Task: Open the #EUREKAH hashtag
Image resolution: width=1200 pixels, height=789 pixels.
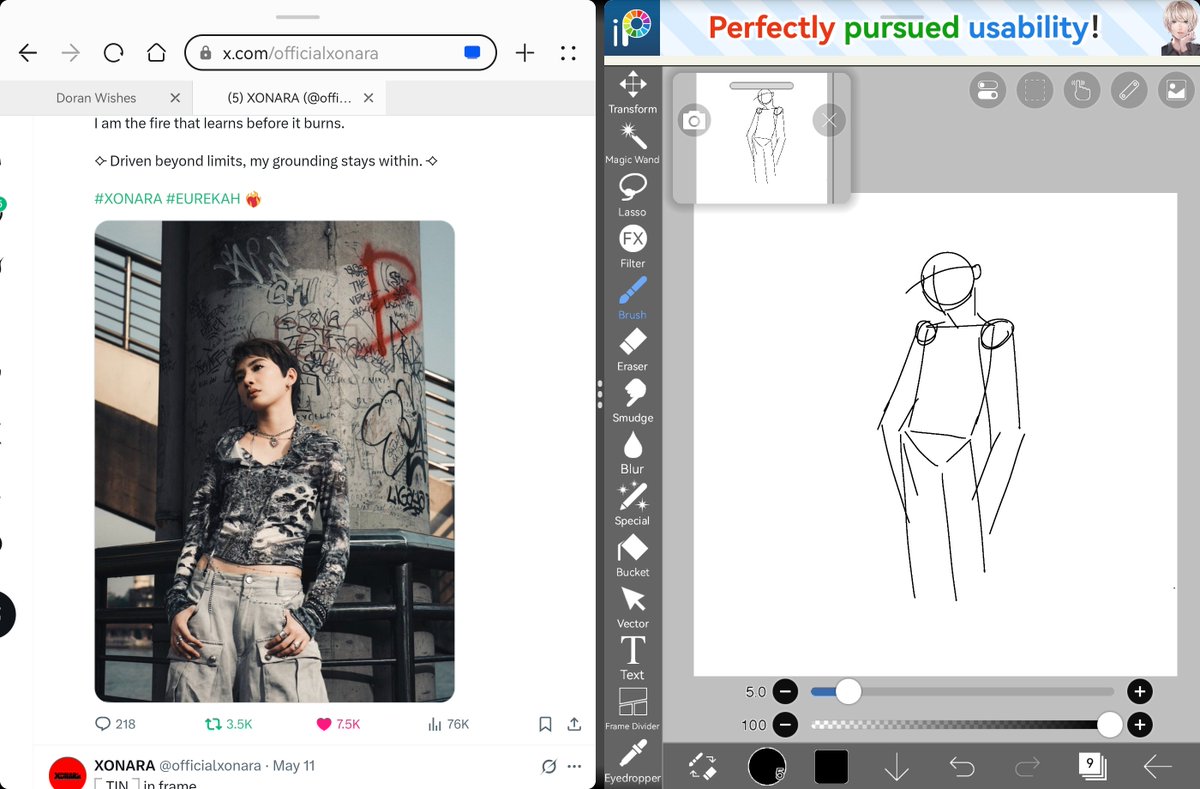Action: click(203, 199)
